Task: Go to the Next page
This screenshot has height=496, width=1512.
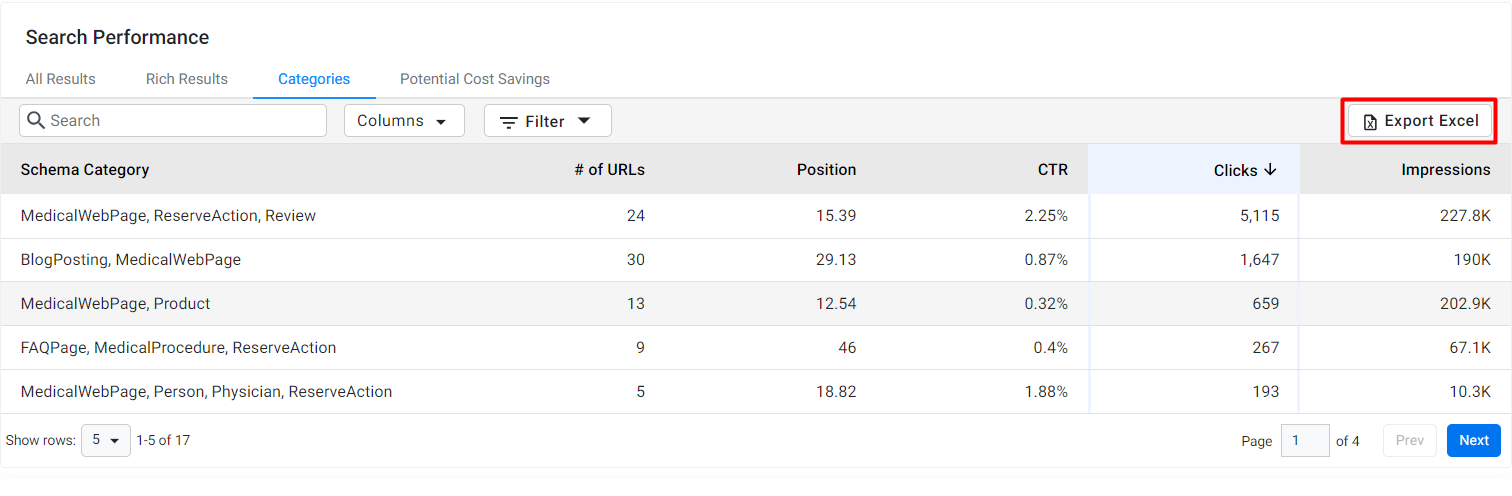Action: 1474,440
